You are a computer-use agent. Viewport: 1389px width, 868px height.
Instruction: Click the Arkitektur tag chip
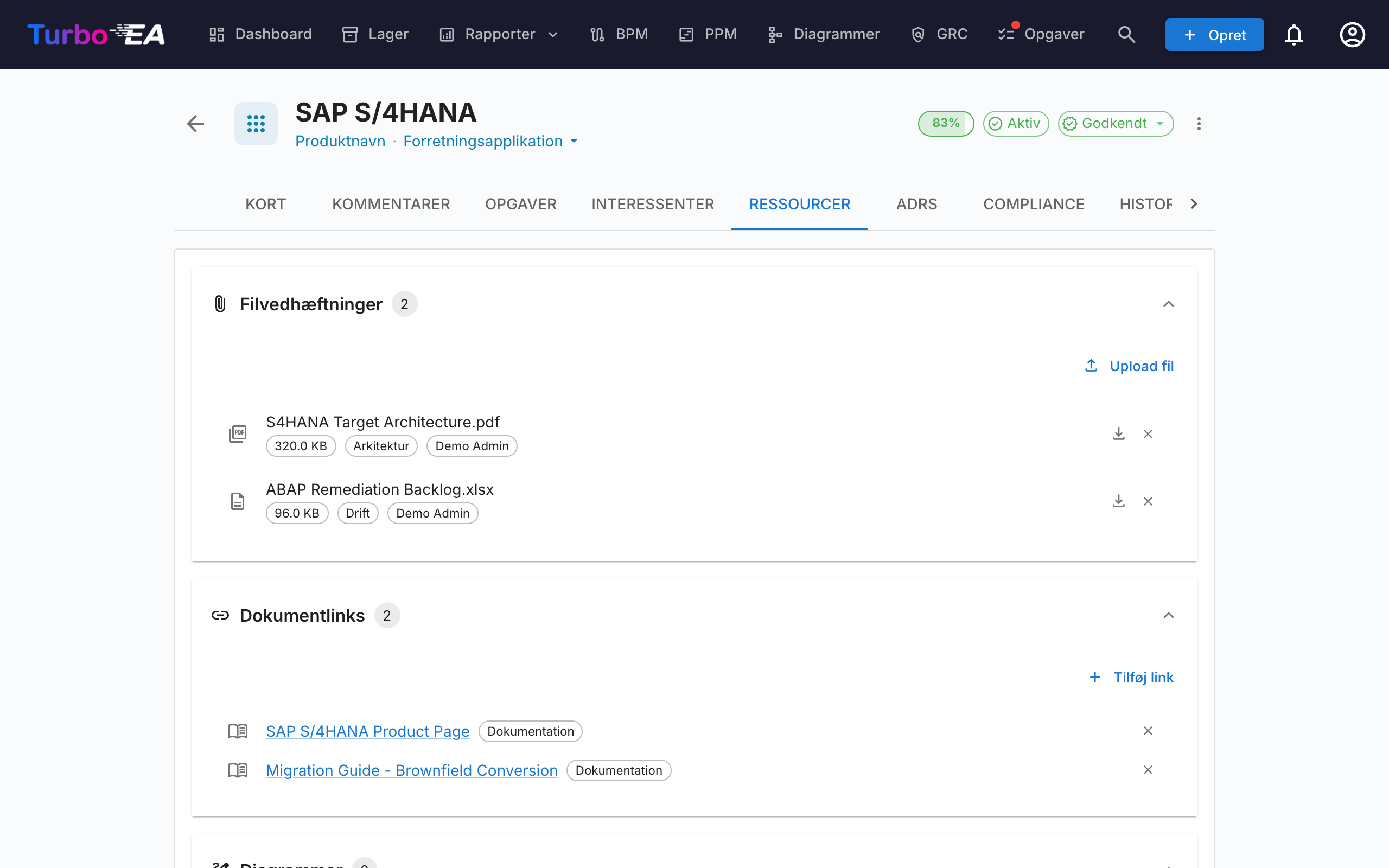(381, 446)
